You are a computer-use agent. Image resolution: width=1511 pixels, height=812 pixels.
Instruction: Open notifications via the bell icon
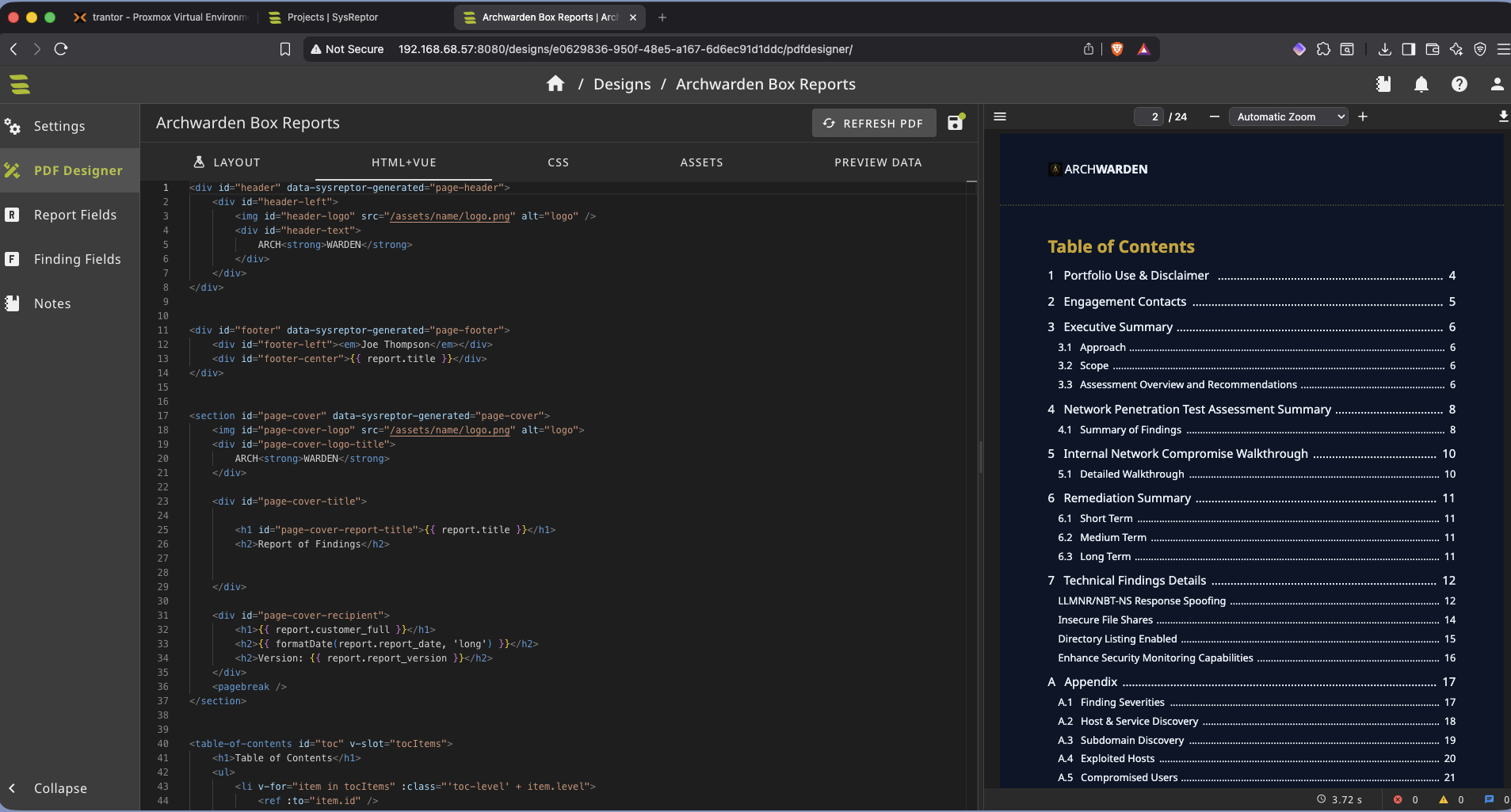click(x=1421, y=84)
